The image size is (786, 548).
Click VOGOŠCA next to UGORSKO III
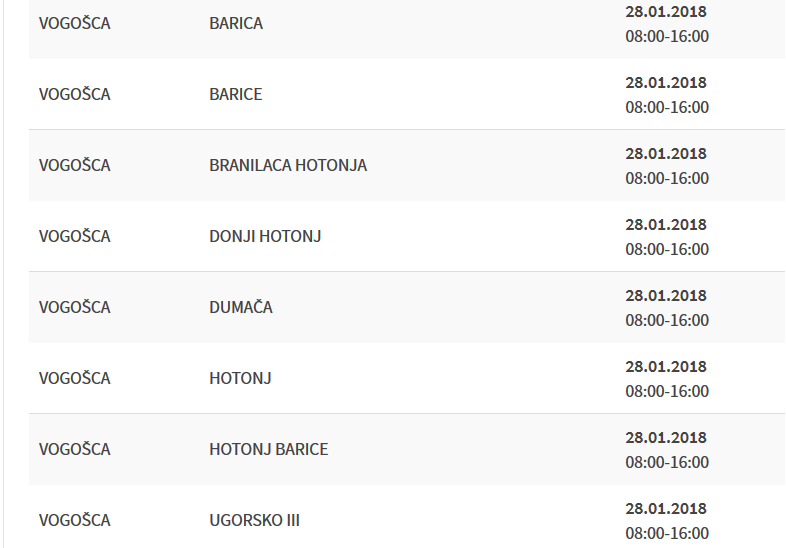[75, 520]
